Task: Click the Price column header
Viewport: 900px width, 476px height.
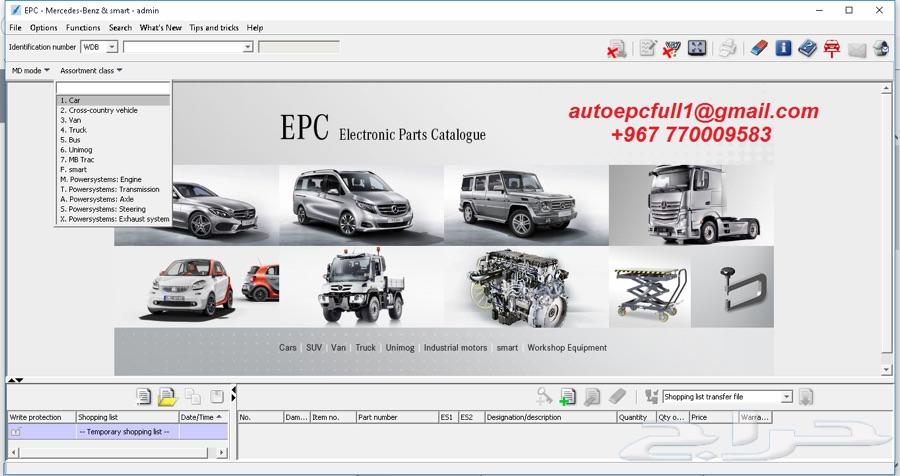Action: click(711, 417)
